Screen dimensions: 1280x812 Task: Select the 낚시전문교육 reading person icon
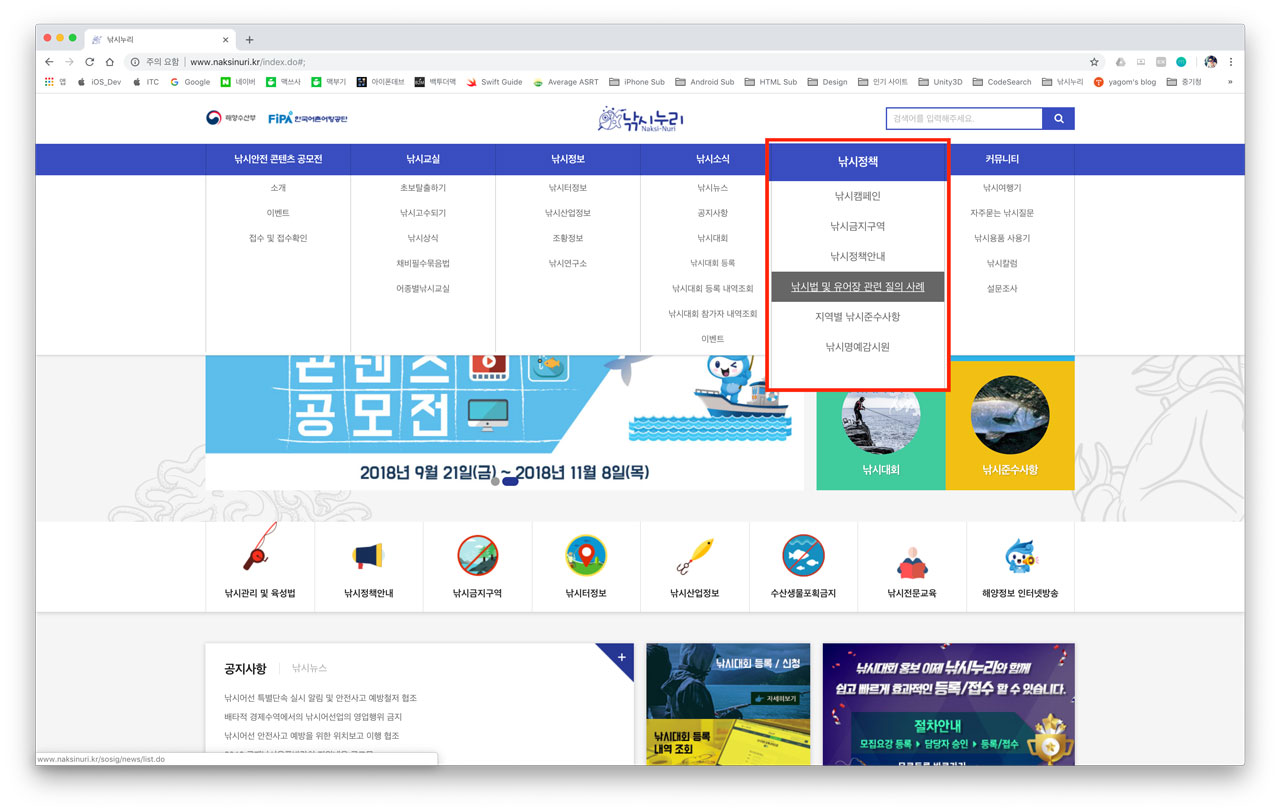(911, 560)
